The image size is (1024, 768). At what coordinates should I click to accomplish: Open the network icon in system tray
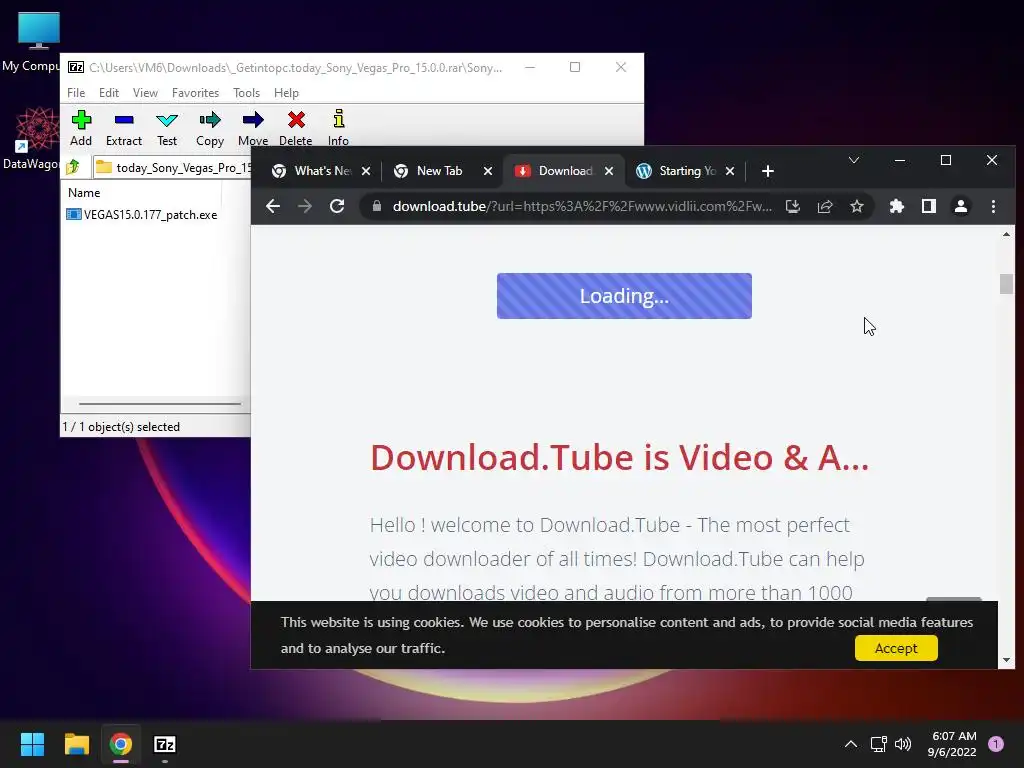(878, 744)
